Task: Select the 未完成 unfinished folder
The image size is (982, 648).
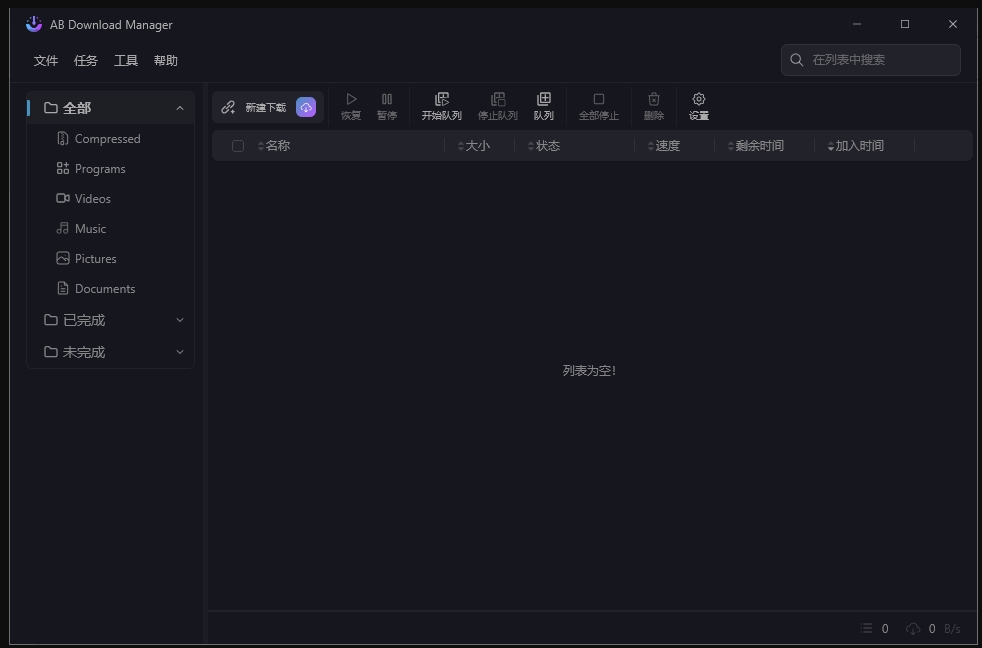Action: pyautogui.click(x=111, y=352)
